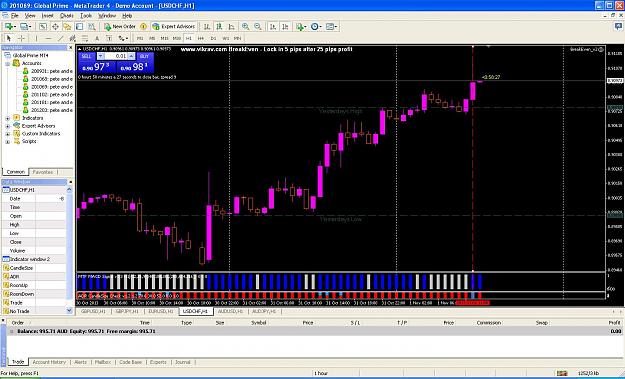Switch timeframe to W1
The width and height of the screenshot is (625, 379).
(x=226, y=38)
